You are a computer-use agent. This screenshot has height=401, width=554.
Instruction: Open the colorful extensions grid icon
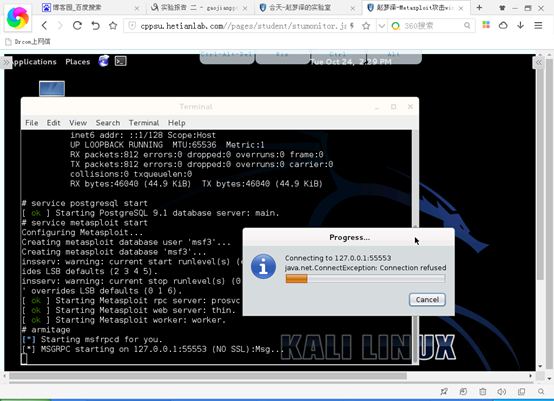click(x=486, y=25)
